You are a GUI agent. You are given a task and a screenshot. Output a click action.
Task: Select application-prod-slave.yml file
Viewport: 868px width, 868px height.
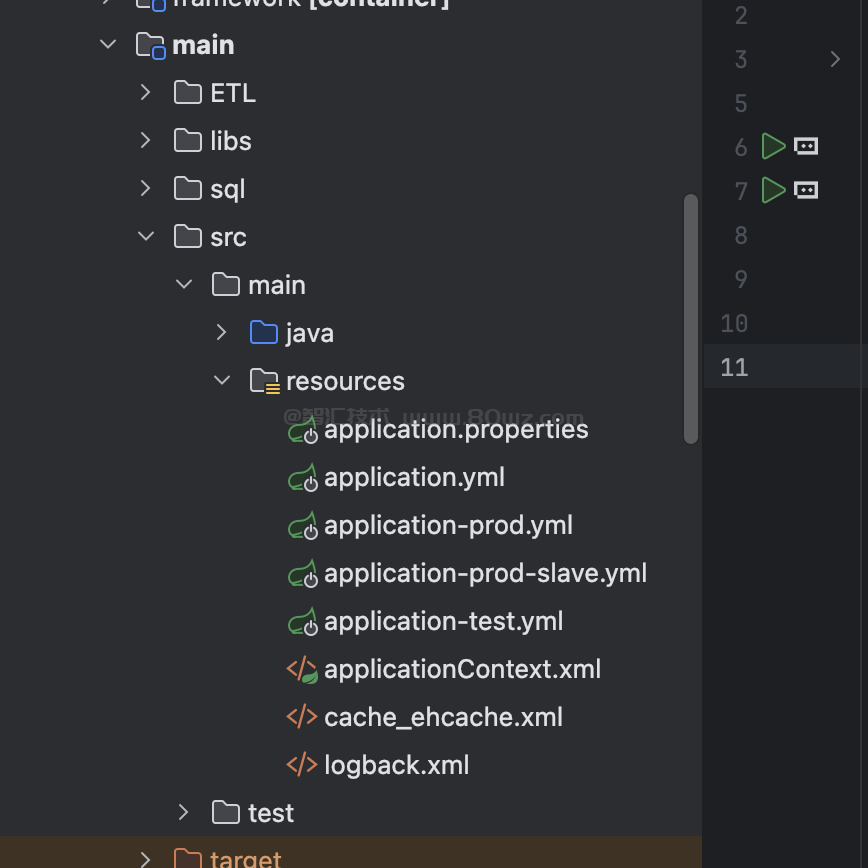485,573
